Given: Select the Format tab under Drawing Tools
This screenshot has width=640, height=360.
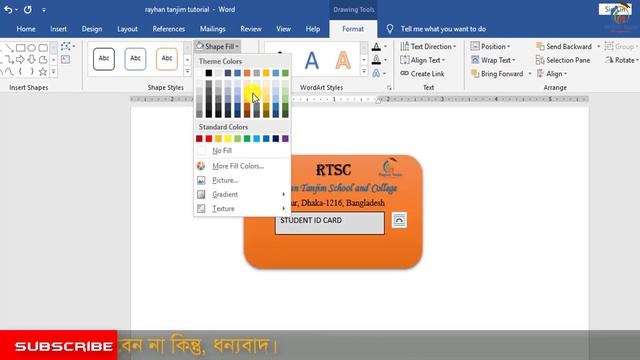Looking at the screenshot, I should pos(353,29).
